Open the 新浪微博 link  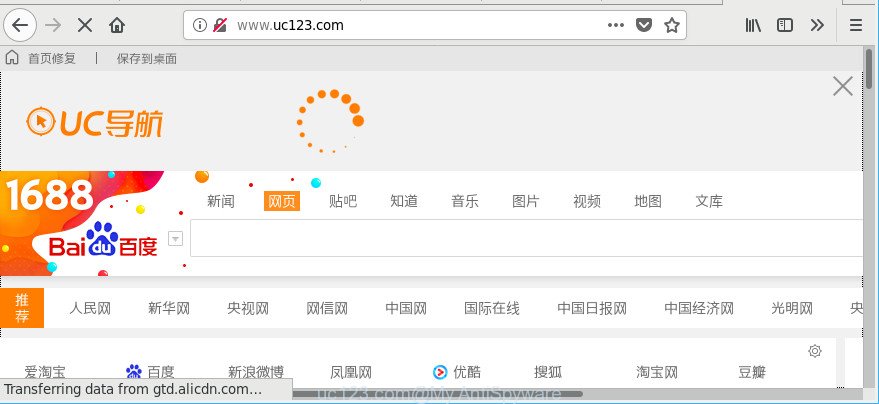point(256,372)
